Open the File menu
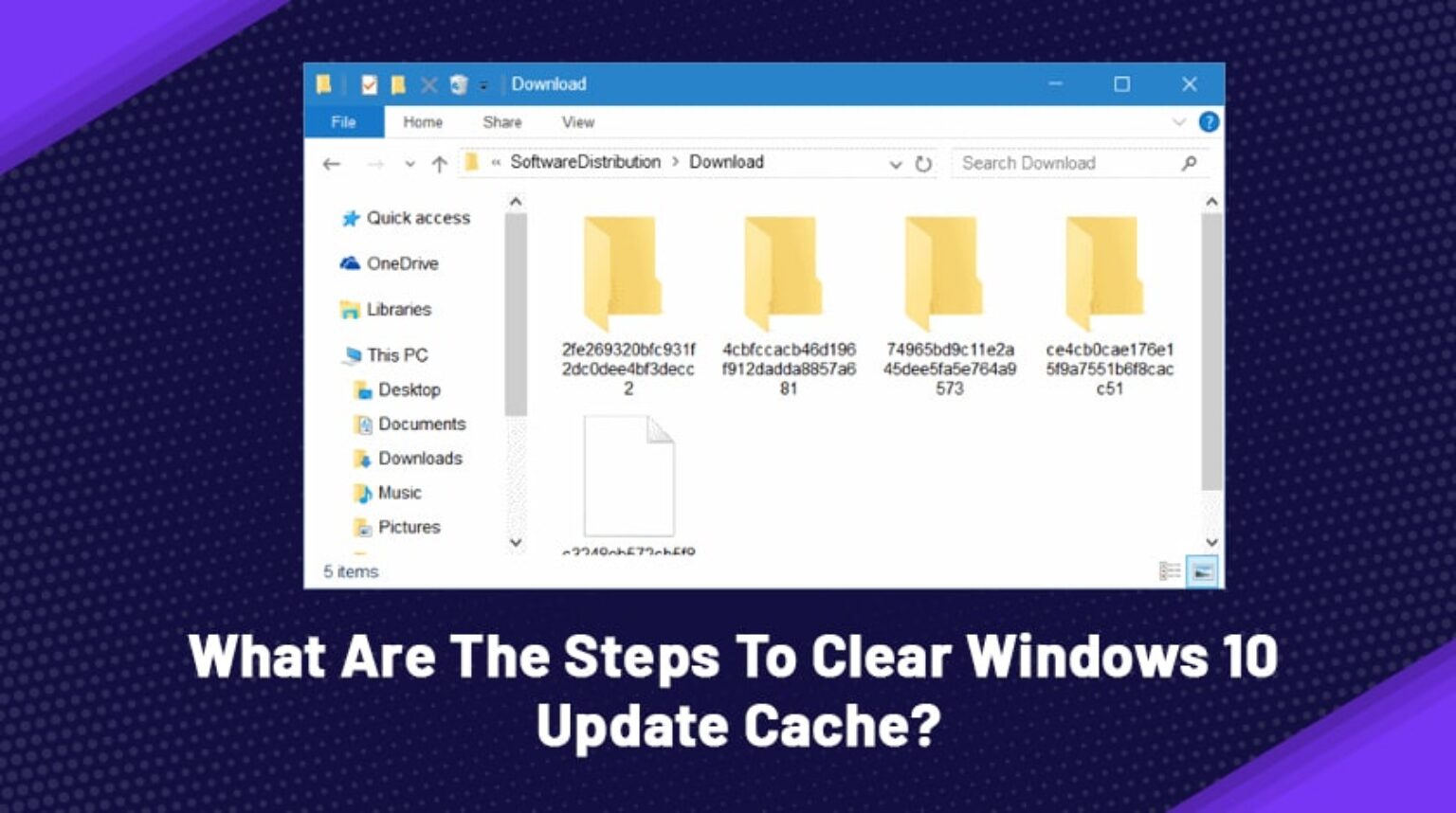Viewport: 1456px width, 813px height. pyautogui.click(x=343, y=122)
